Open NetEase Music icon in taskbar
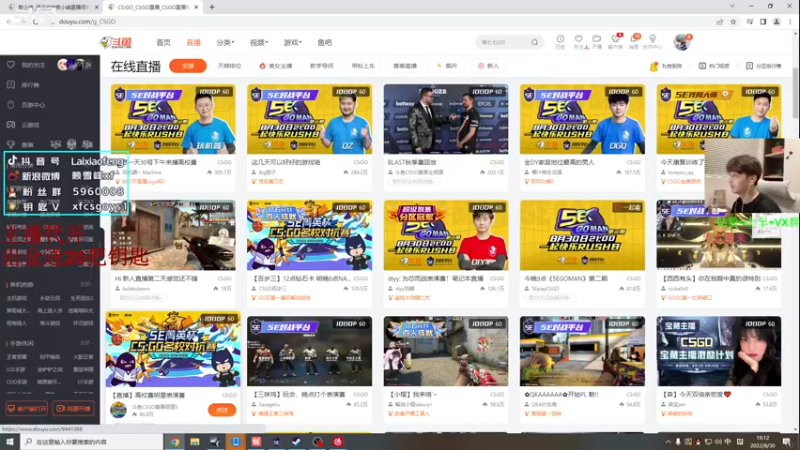Screen dimensions: 800x450 click(338, 442)
